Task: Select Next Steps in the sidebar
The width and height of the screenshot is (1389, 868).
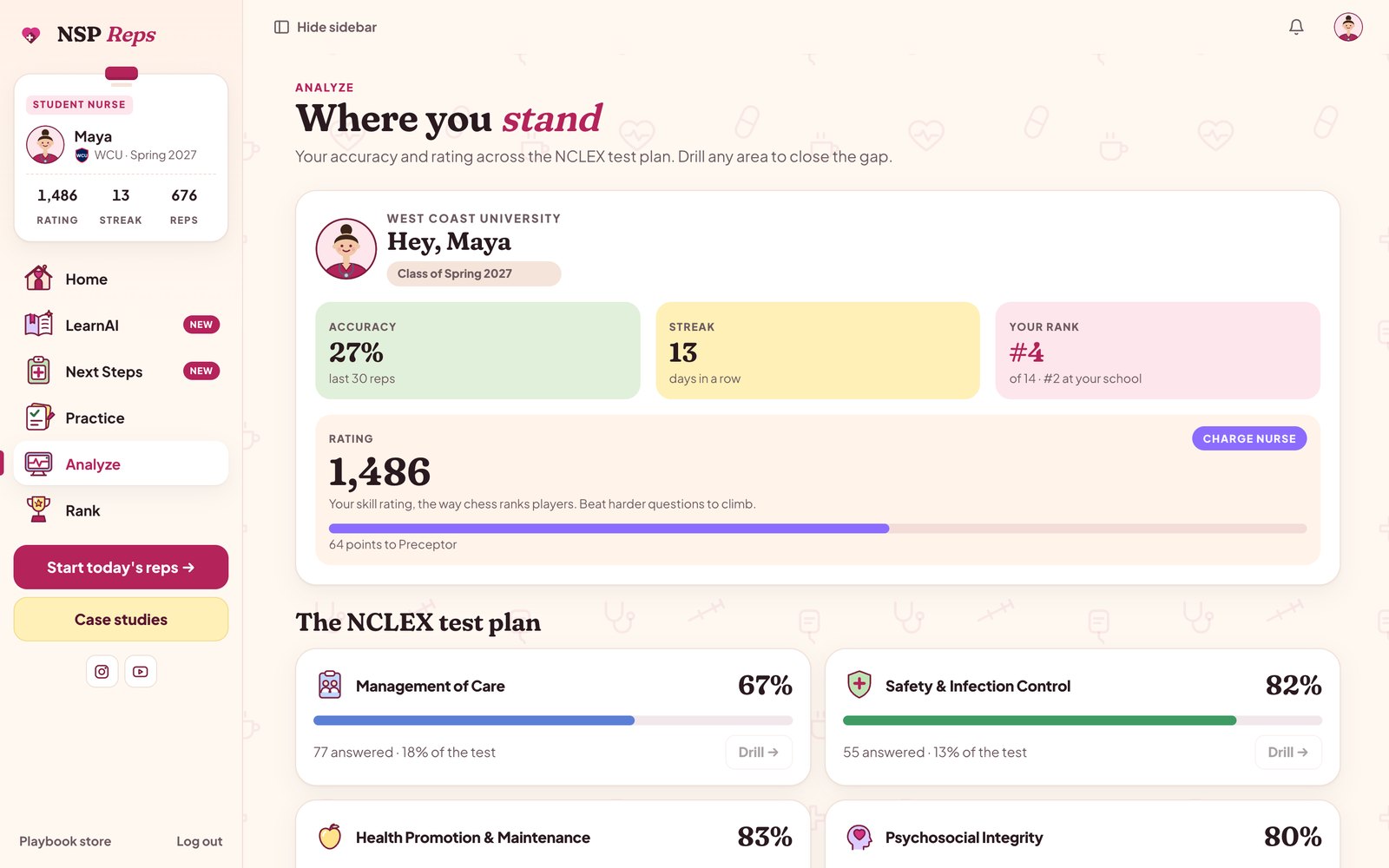Action: click(x=121, y=372)
